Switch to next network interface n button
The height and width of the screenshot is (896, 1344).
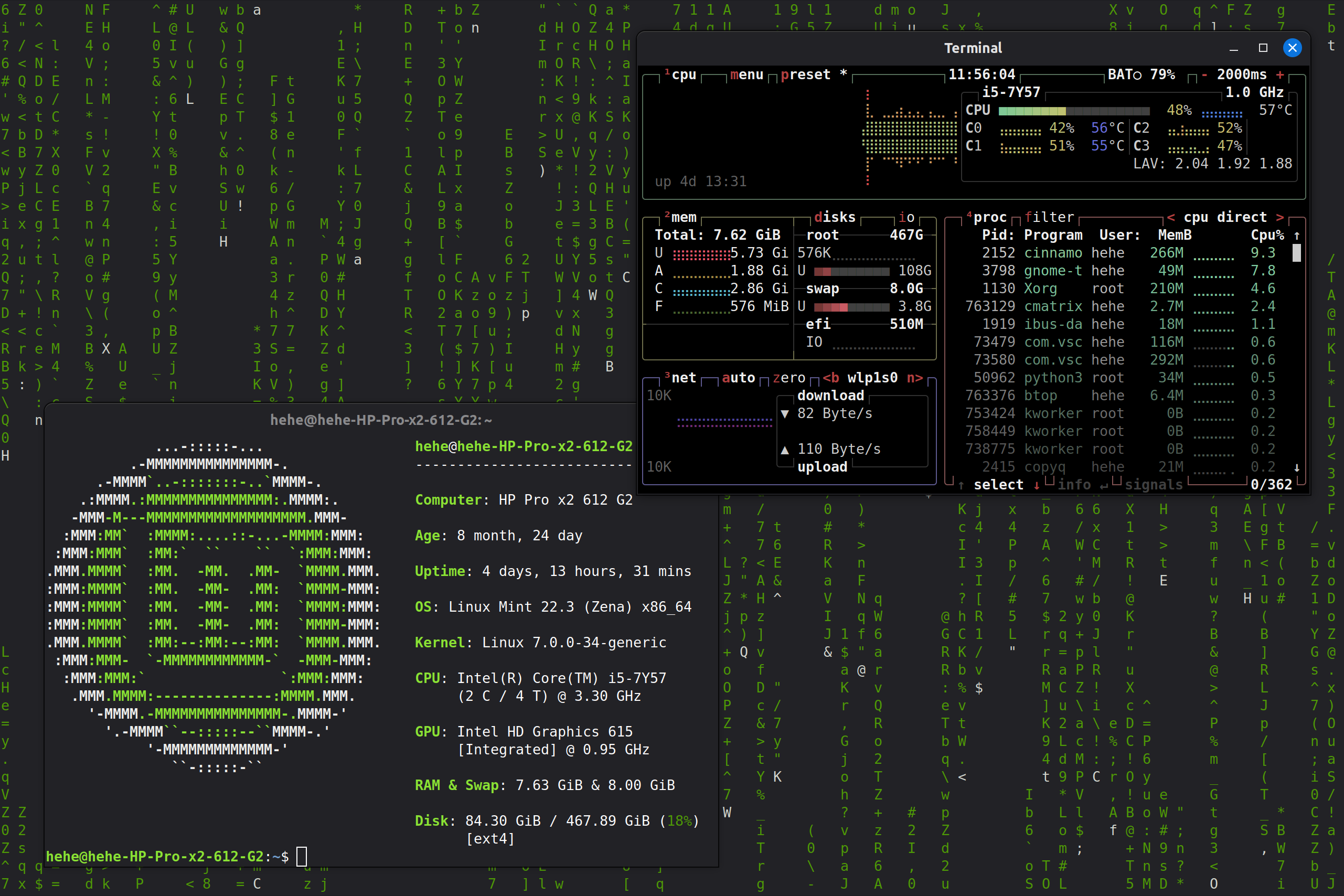click(915, 378)
